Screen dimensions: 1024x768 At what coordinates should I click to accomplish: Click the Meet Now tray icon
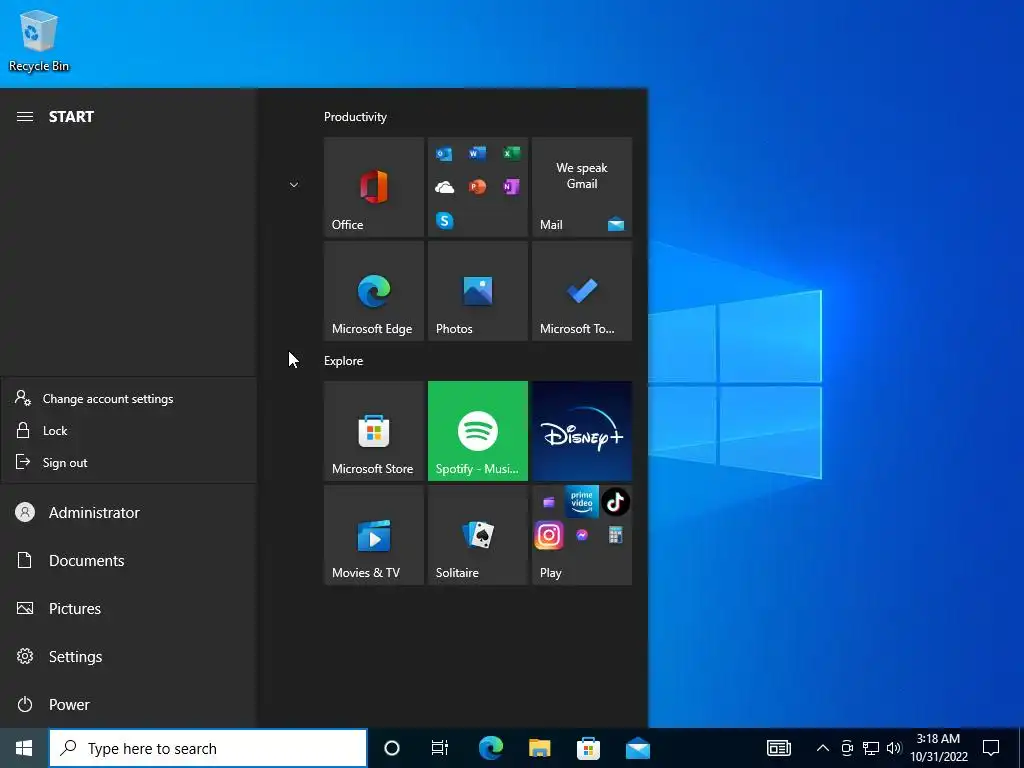pos(847,748)
